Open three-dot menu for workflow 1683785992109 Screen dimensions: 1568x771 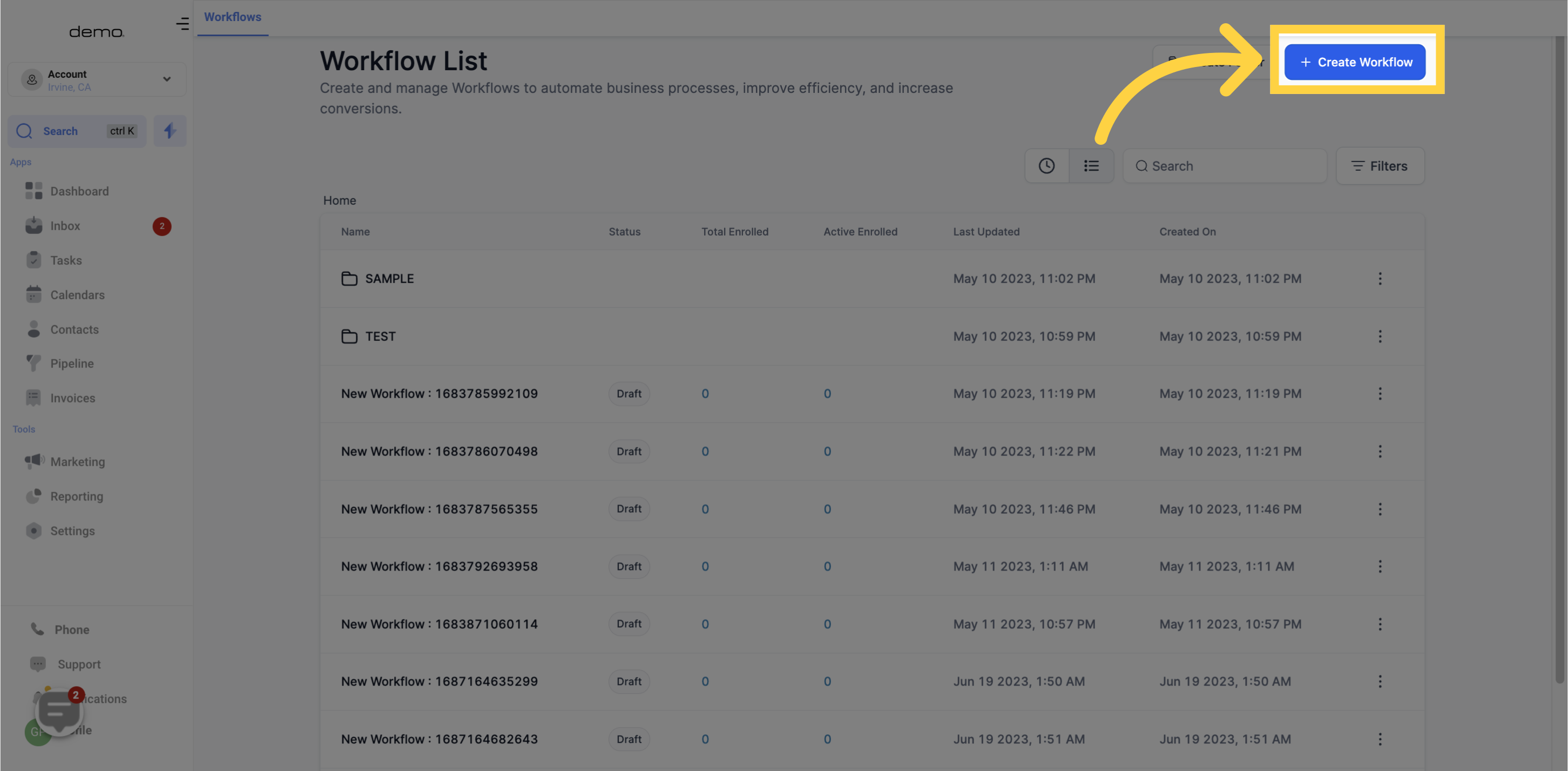pos(1380,394)
